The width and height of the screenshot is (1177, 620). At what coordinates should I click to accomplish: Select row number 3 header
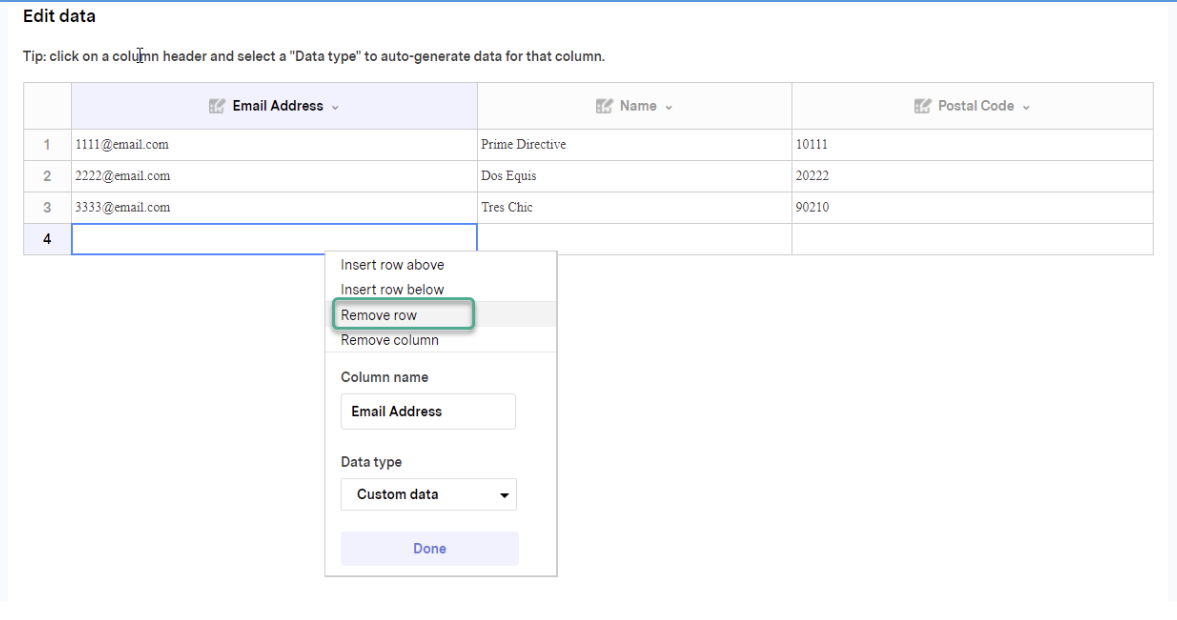click(47, 207)
